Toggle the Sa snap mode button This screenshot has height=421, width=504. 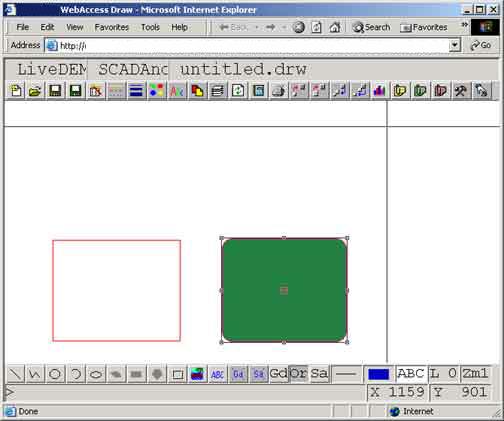(x=319, y=373)
